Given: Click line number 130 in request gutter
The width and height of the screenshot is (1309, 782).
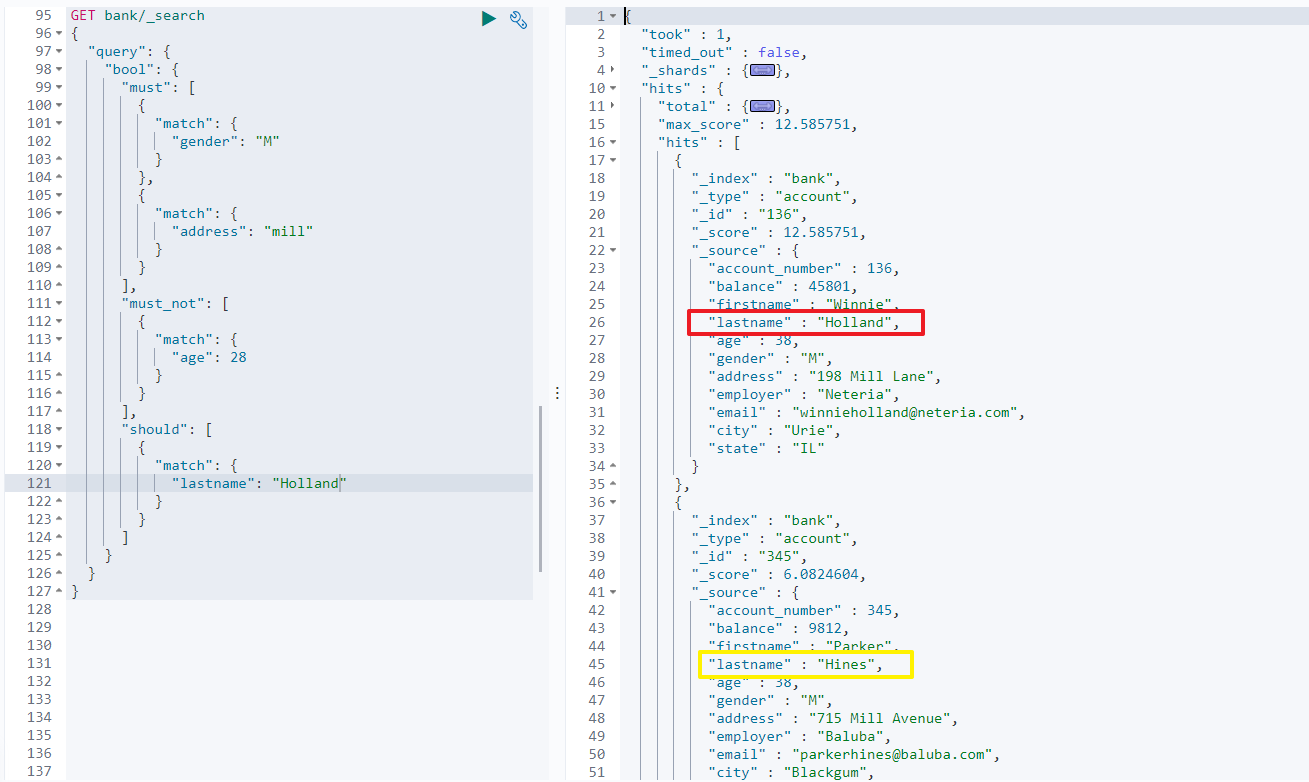Looking at the screenshot, I should tap(40, 646).
